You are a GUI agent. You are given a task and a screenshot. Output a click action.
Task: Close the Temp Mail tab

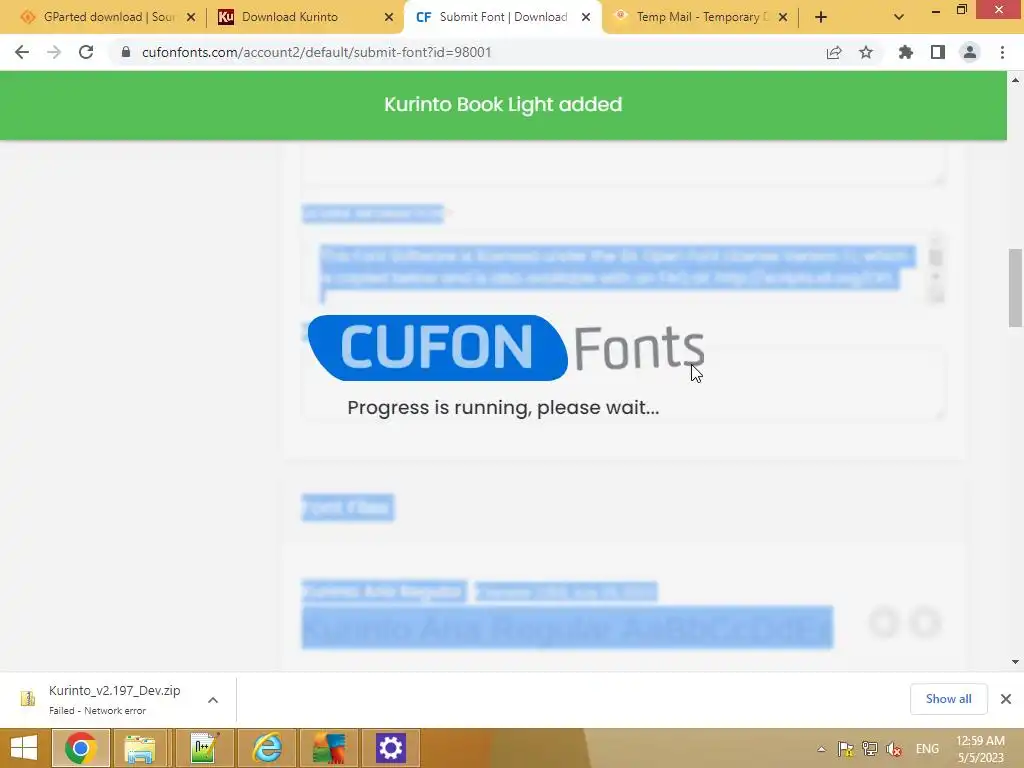point(783,17)
